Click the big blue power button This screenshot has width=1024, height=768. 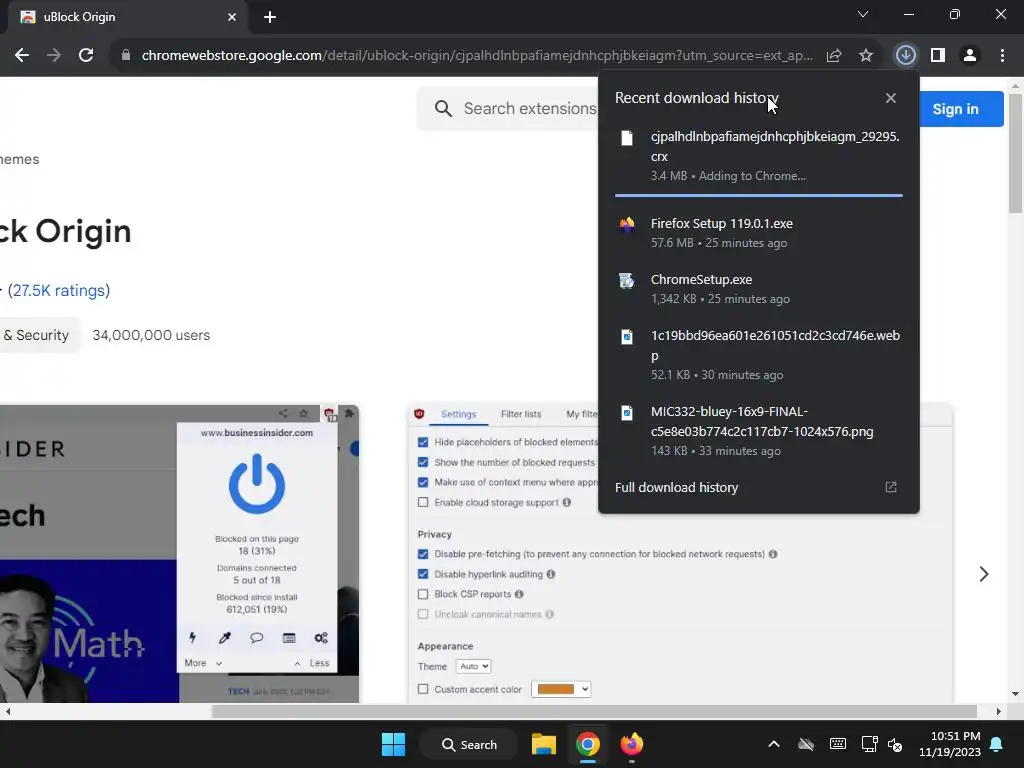257,484
